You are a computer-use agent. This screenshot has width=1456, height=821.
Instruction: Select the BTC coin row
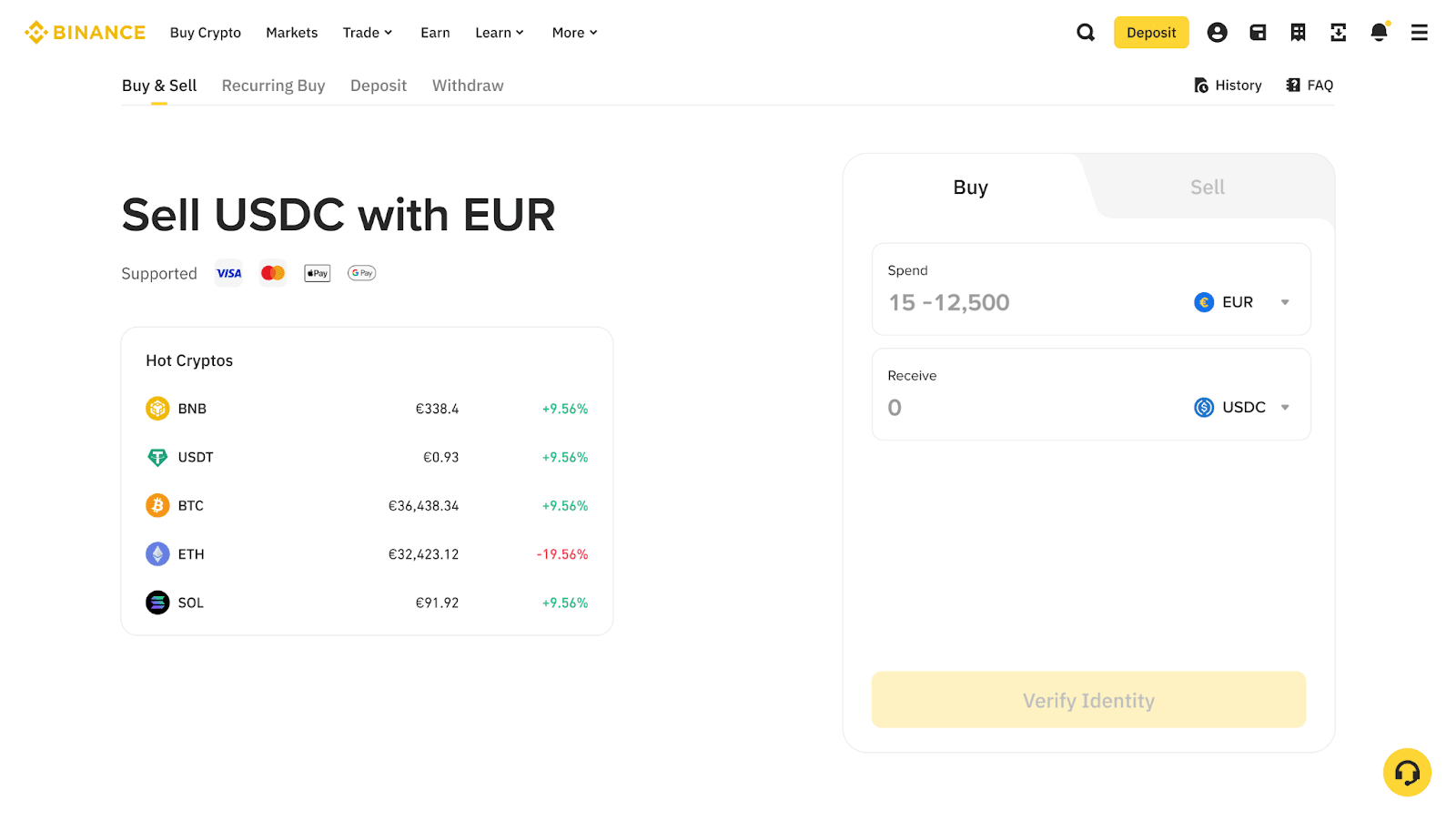[367, 505]
